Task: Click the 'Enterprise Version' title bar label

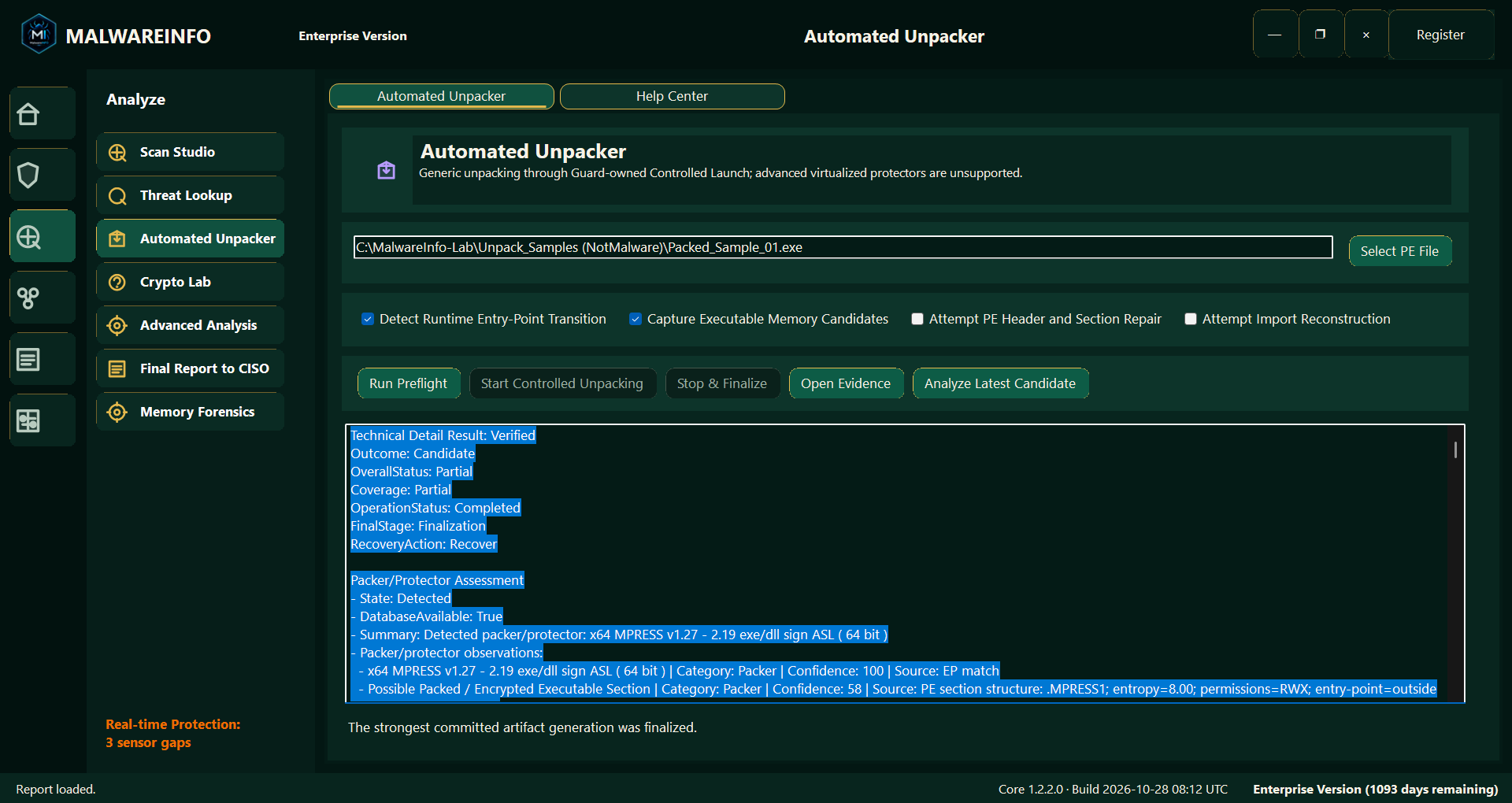Action: (353, 35)
